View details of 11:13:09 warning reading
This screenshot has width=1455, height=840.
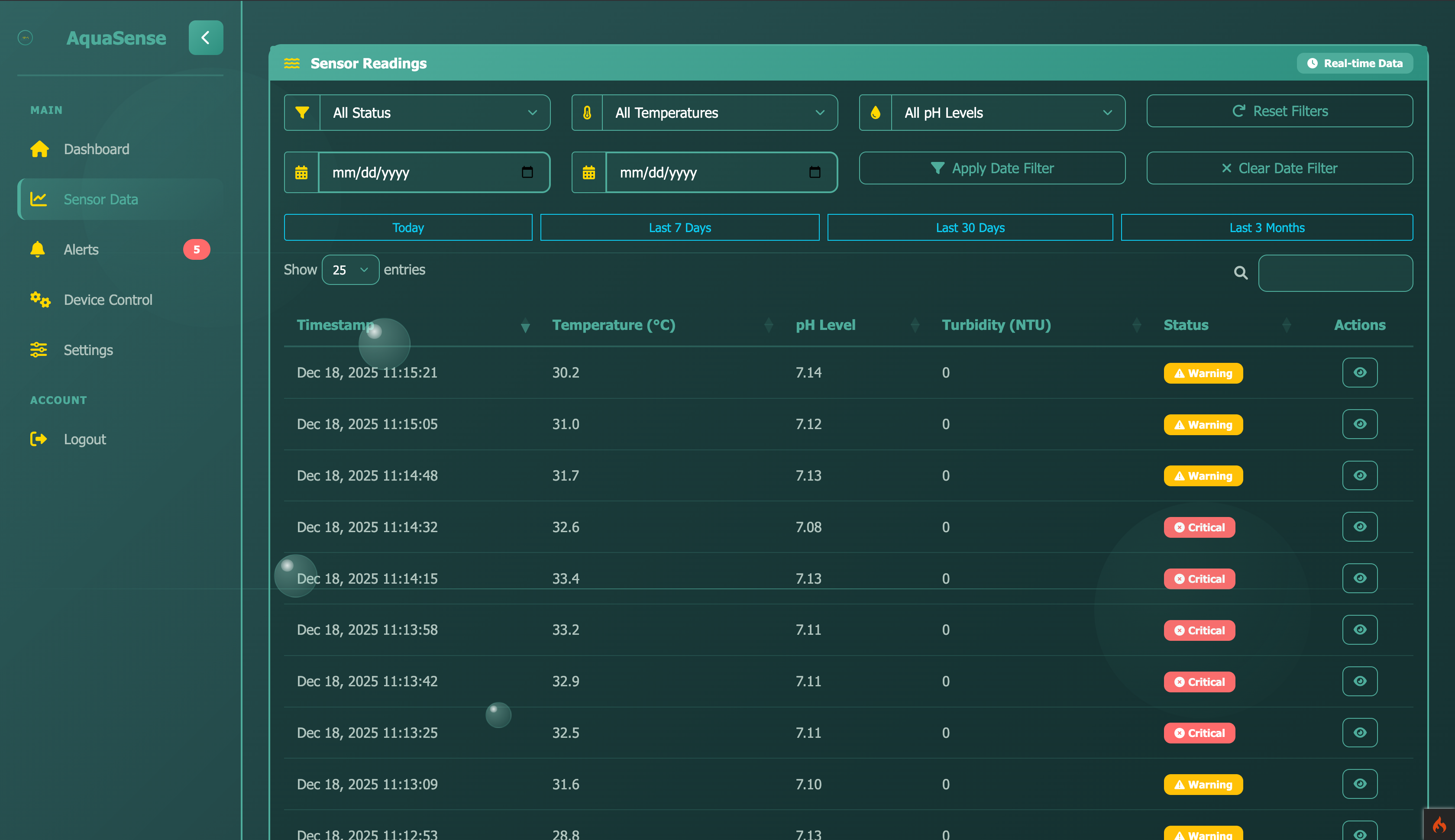(x=1359, y=784)
